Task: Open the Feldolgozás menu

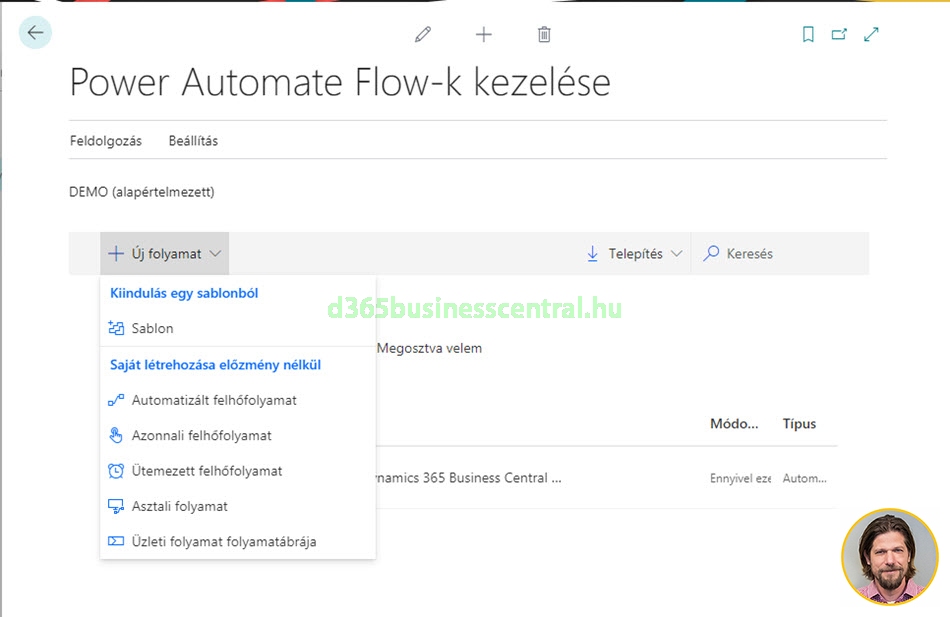Action: click(x=106, y=141)
